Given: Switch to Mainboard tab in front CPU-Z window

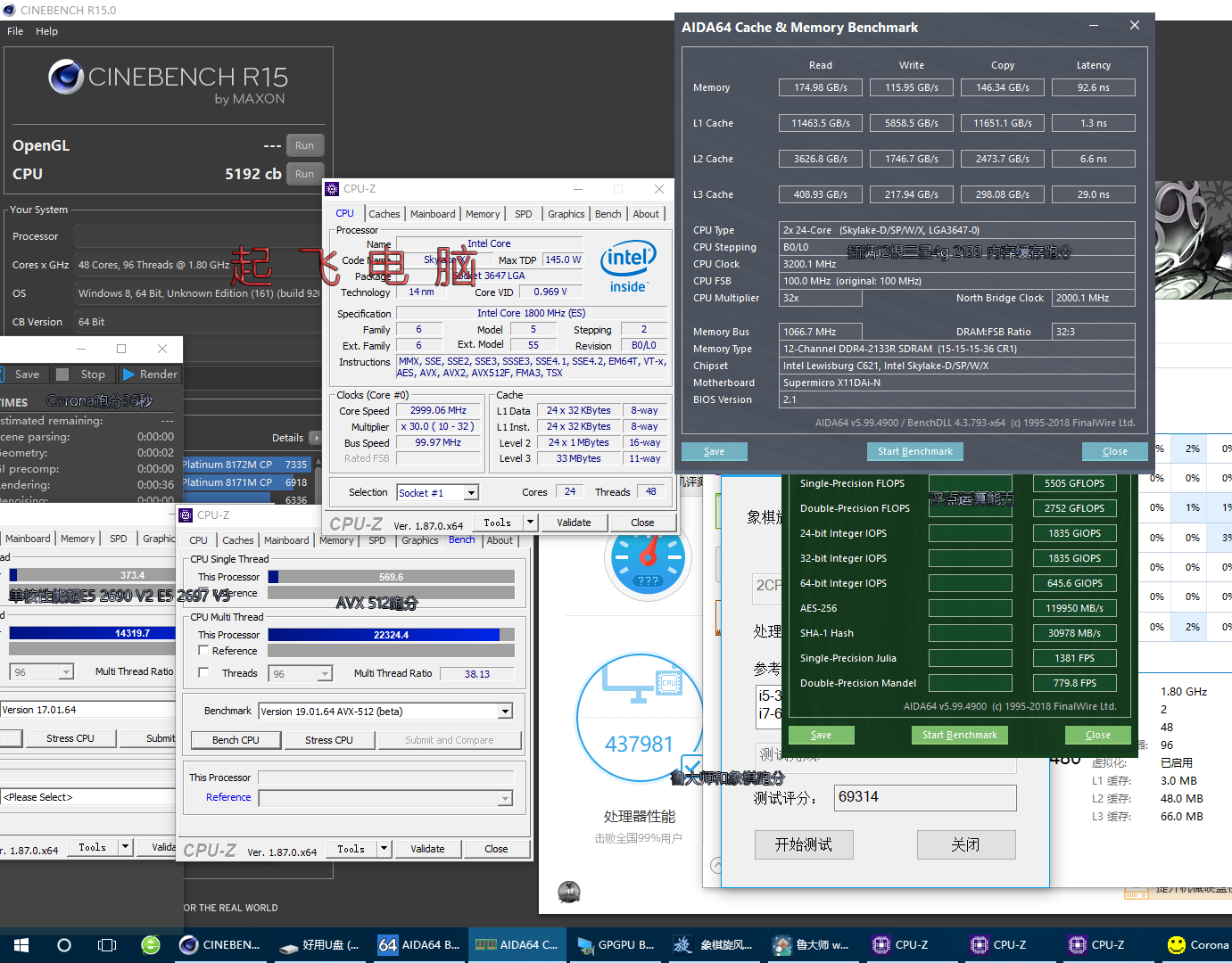Looking at the screenshot, I should pos(433,214).
